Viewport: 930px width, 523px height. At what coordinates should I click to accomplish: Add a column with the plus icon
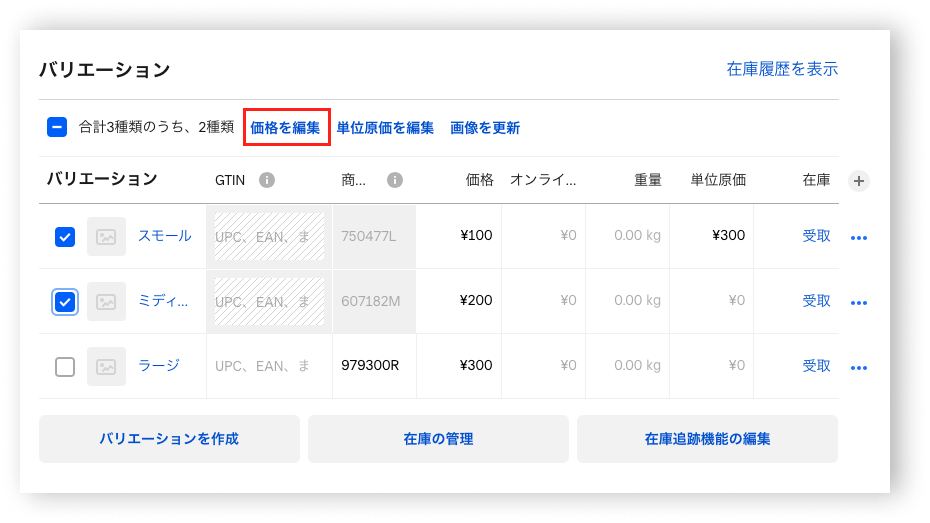[859, 181]
